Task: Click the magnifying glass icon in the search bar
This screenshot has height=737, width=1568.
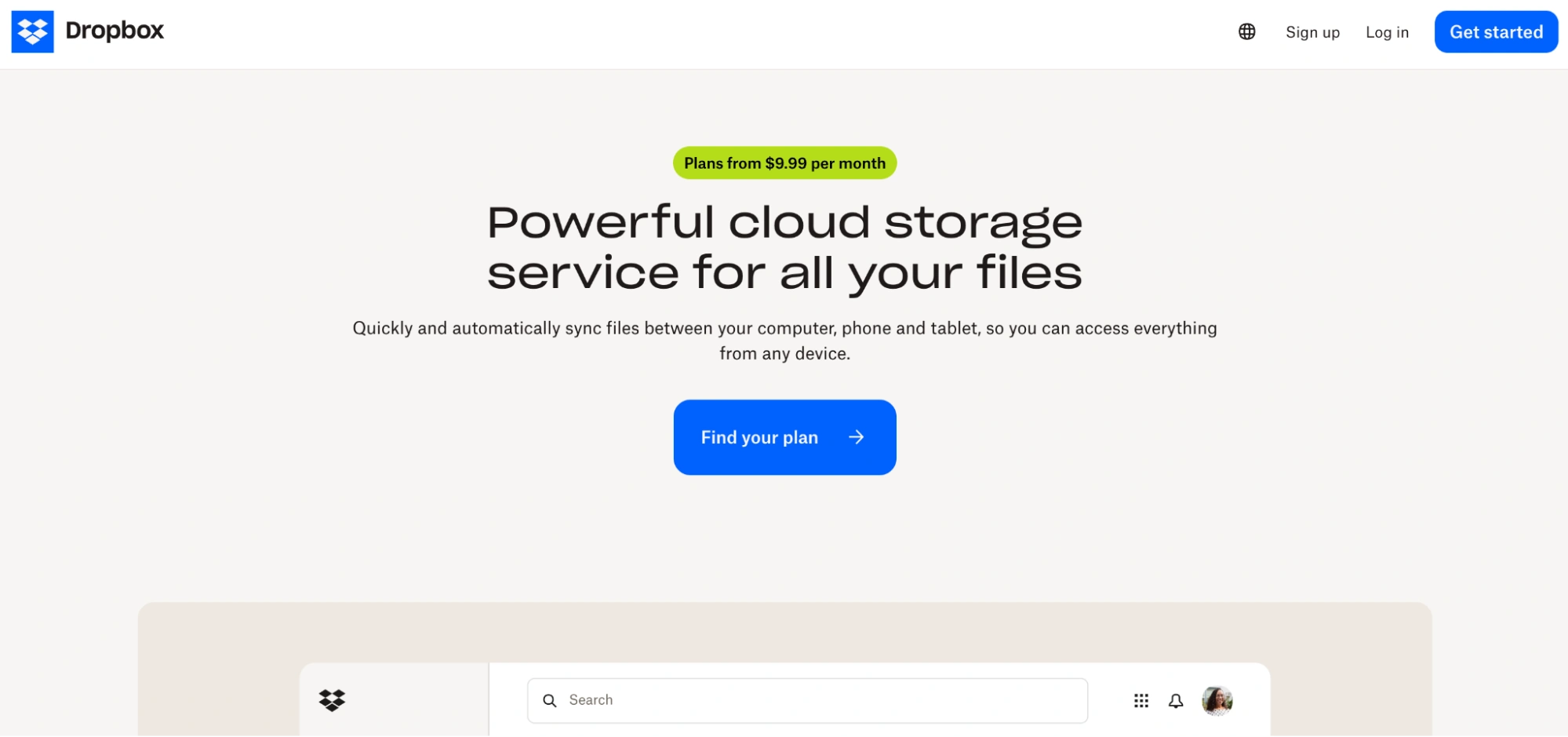Action: coord(550,699)
